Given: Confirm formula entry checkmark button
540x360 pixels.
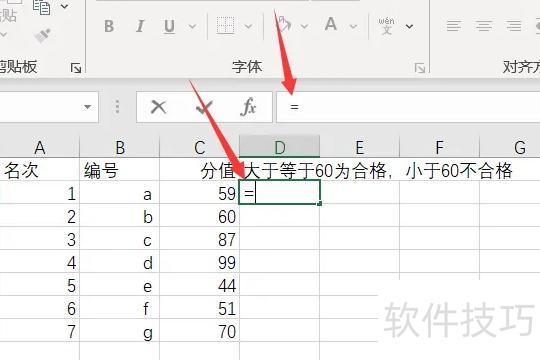Looking at the screenshot, I should [x=204, y=107].
